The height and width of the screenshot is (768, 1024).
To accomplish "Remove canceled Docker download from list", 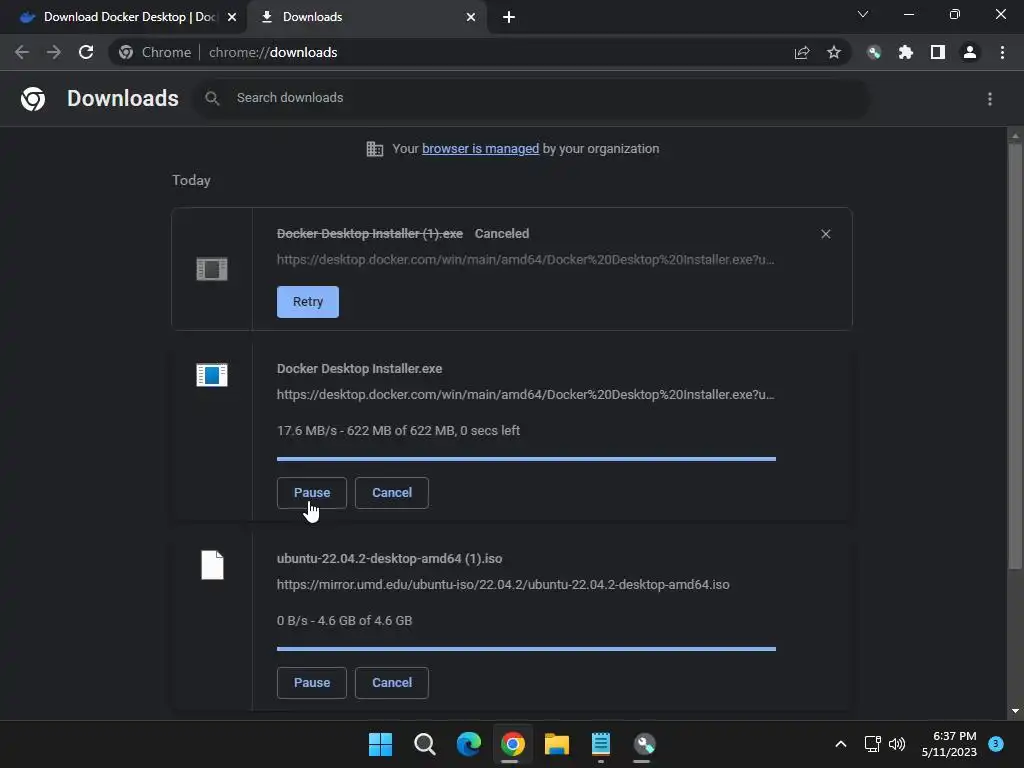I will click(x=825, y=234).
